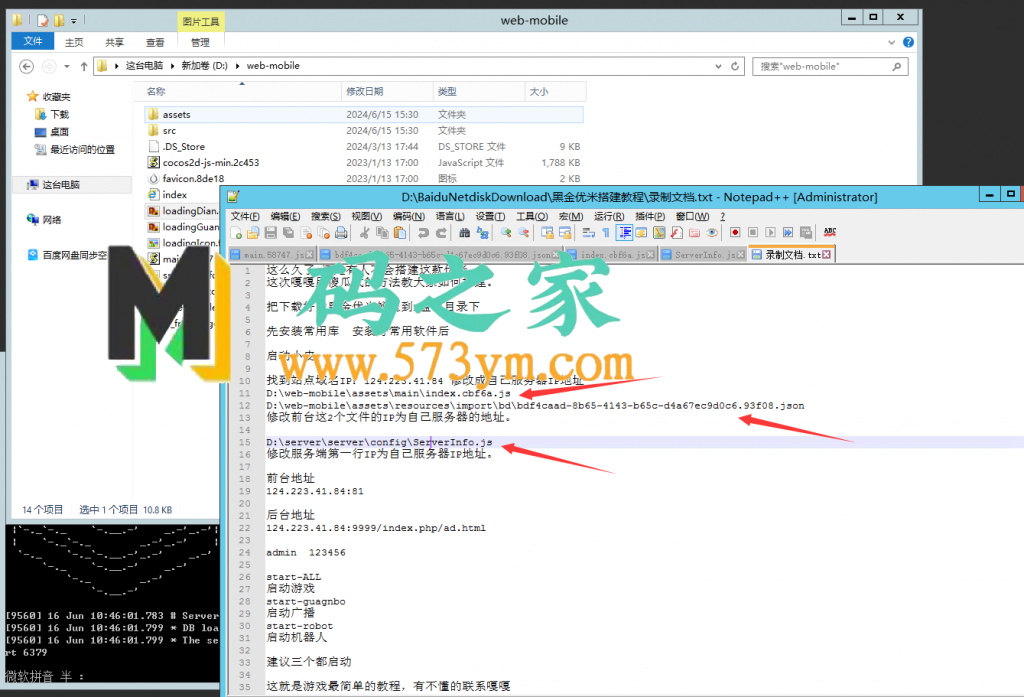This screenshot has width=1024, height=697.
Task: Toggle synchronized vertical scrolling
Action: point(547,233)
